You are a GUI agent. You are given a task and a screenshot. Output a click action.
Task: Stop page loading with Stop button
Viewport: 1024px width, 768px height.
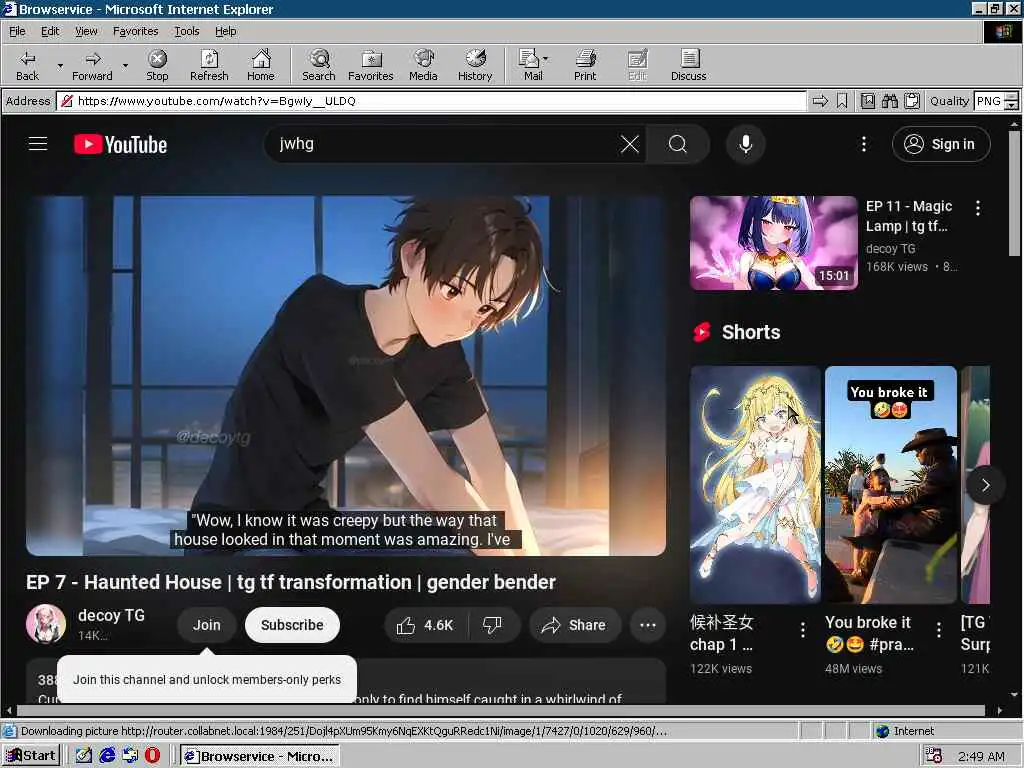point(157,65)
